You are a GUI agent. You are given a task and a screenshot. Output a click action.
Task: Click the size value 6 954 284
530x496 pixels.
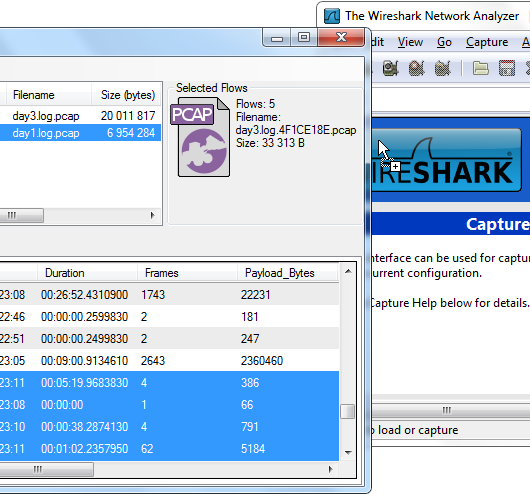click(x=131, y=133)
